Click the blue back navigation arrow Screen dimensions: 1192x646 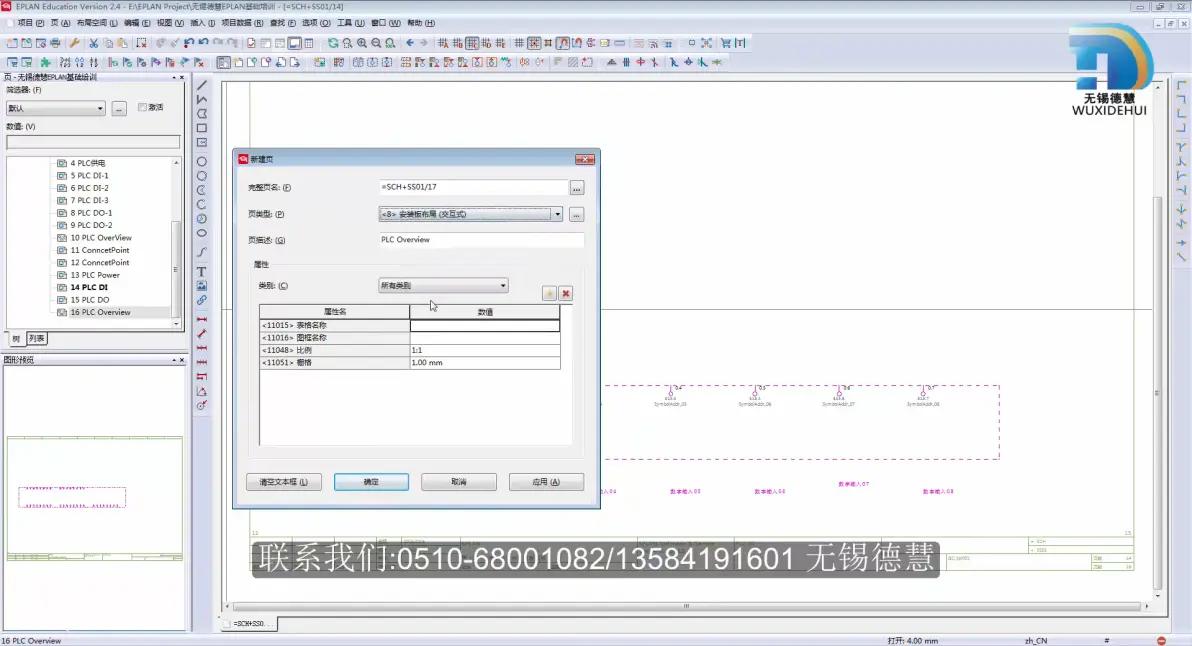pos(410,43)
